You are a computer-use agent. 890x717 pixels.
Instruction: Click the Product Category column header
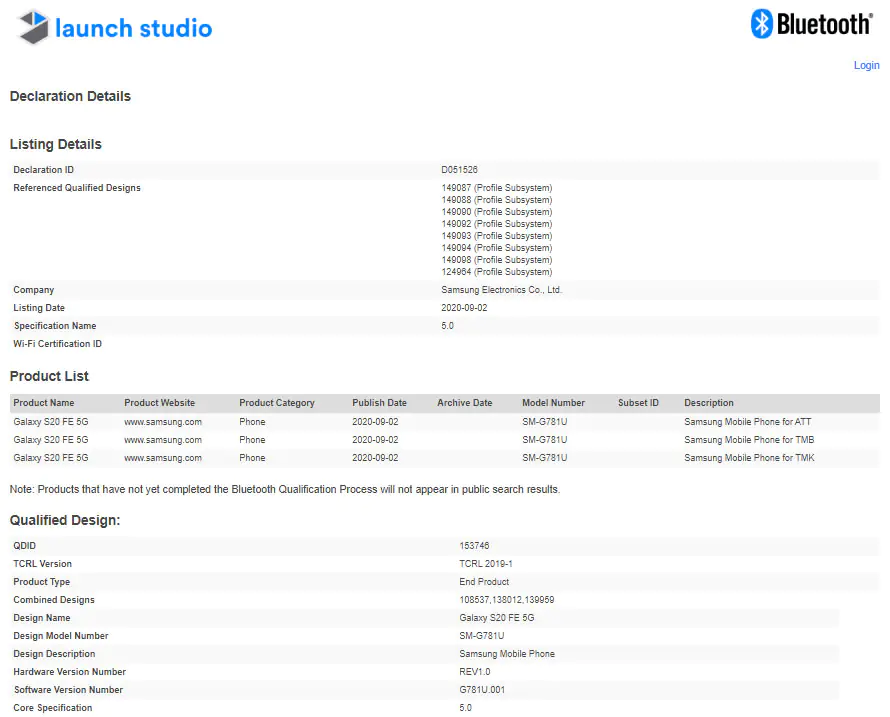[276, 402]
